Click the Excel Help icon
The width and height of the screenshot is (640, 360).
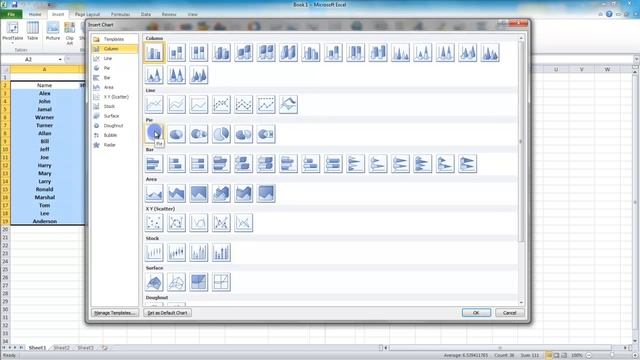(x=609, y=14)
